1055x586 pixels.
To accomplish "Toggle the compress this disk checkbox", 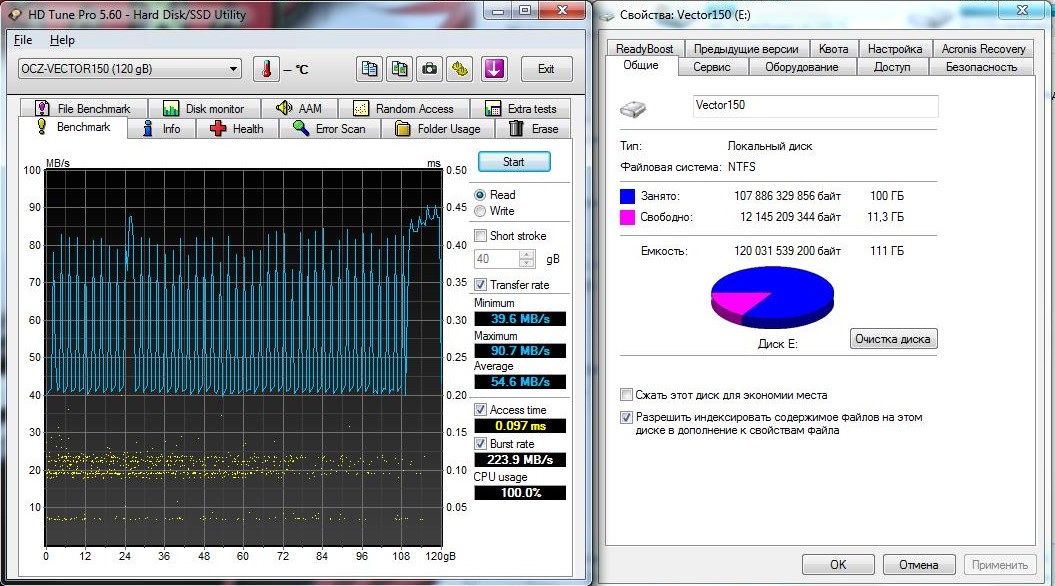I will [627, 395].
